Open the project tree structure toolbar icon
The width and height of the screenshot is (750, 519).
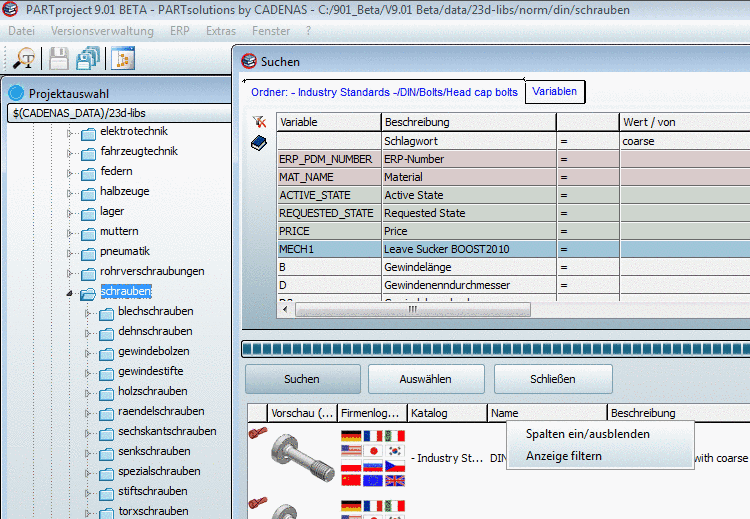(123, 59)
